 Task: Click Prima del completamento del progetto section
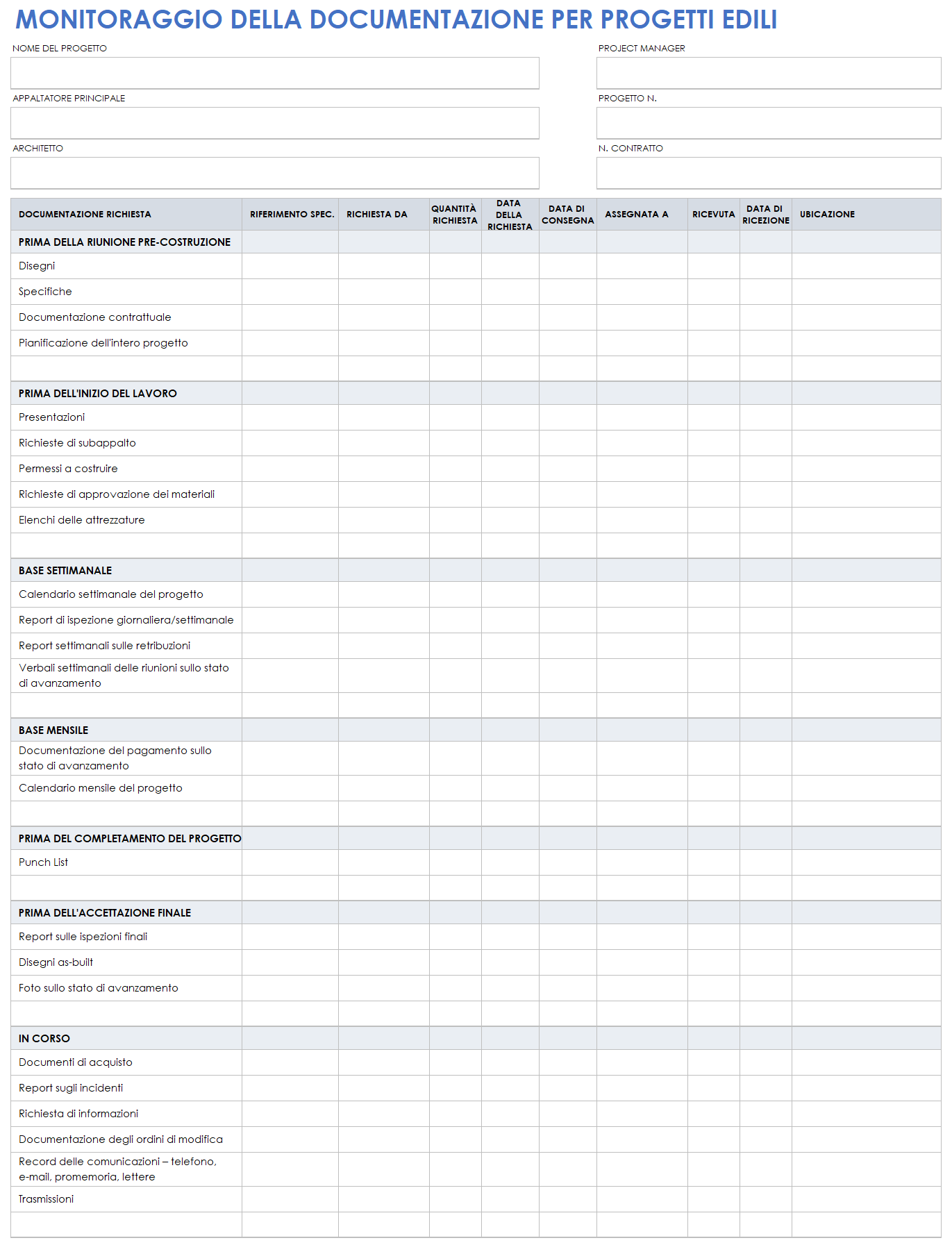476,839
